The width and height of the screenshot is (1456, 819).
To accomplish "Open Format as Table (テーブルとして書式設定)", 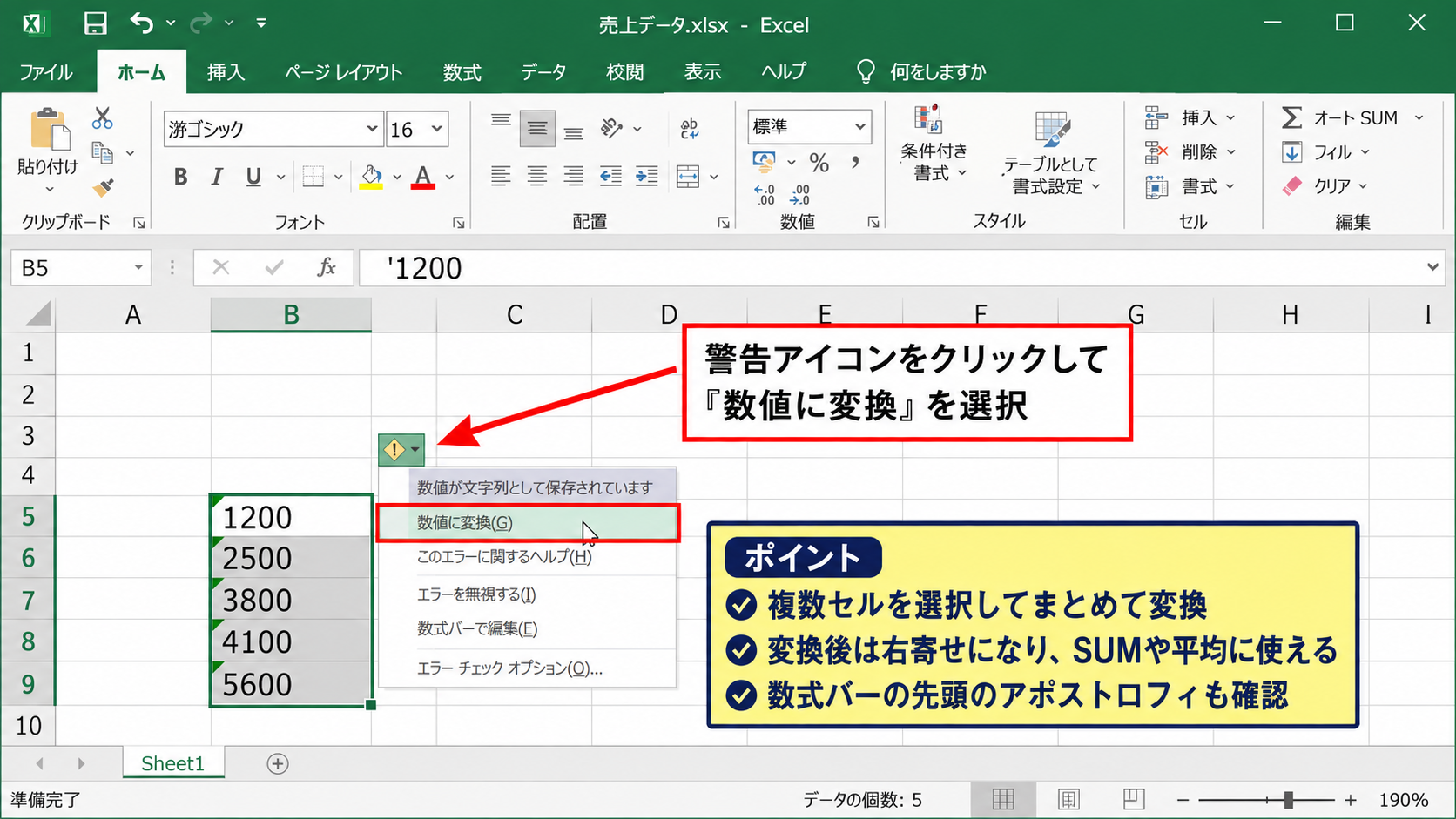I will 1053,153.
